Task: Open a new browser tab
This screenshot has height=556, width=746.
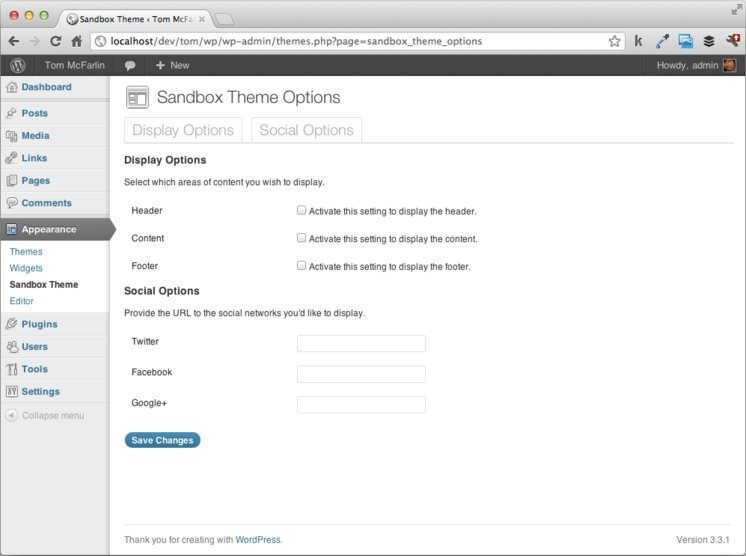Action: point(224,19)
